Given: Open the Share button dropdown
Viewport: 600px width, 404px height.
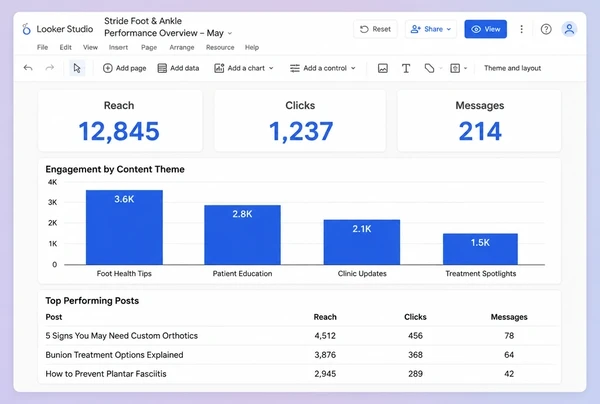Looking at the screenshot, I should click(x=431, y=29).
